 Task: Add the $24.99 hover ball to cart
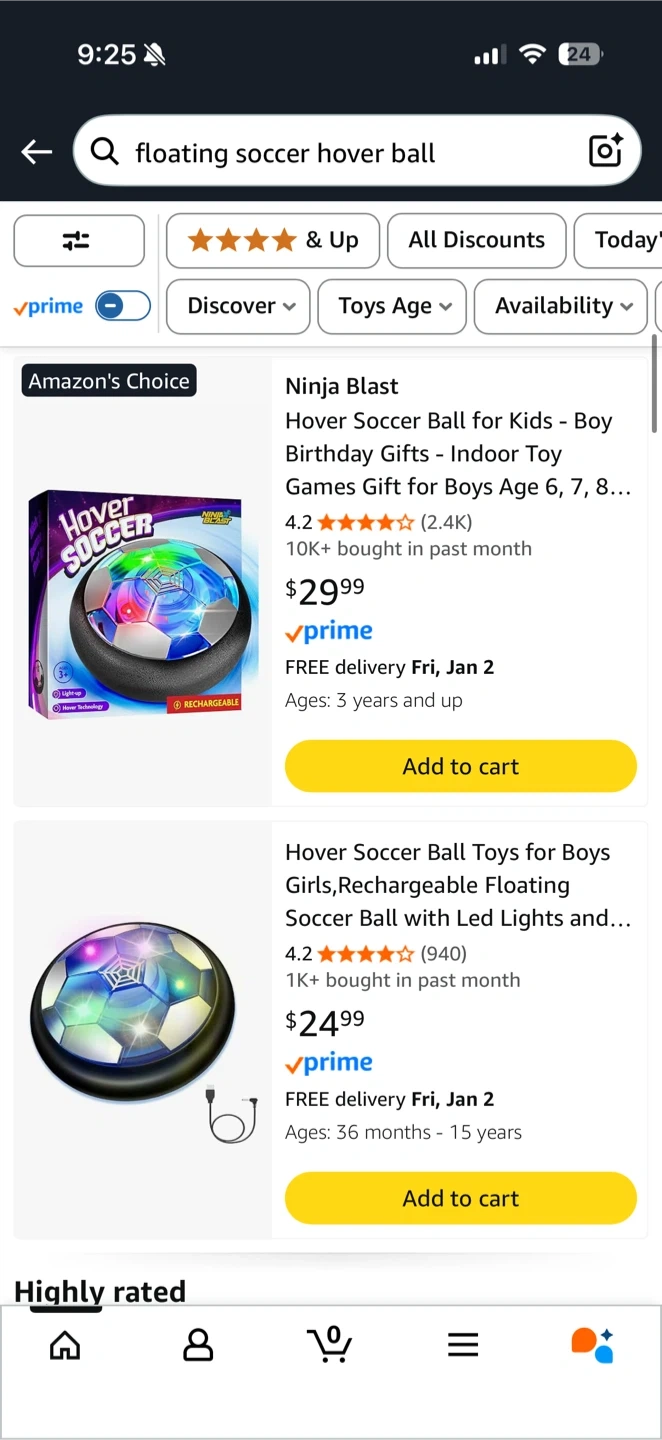coord(461,1198)
